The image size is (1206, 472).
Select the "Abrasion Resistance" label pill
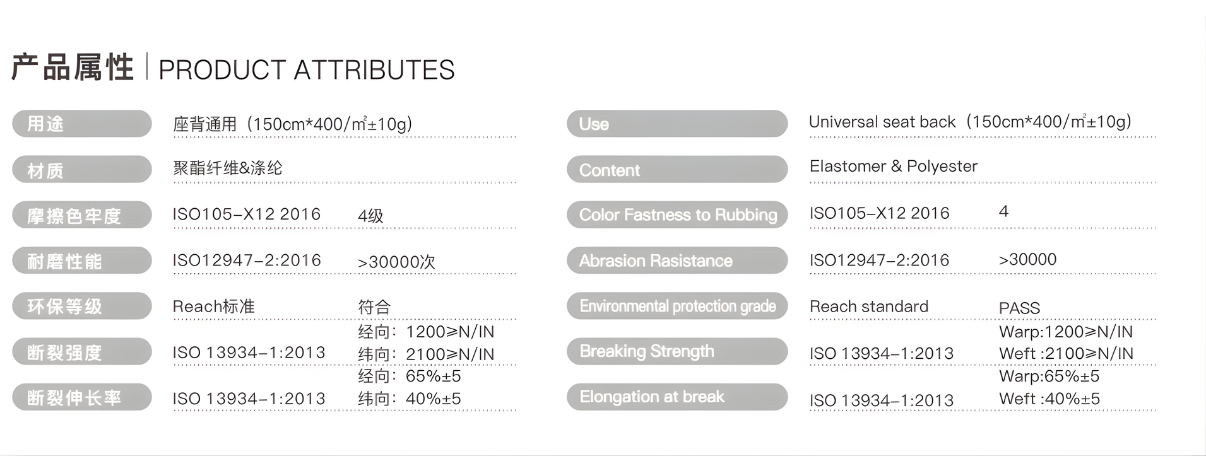point(677,261)
